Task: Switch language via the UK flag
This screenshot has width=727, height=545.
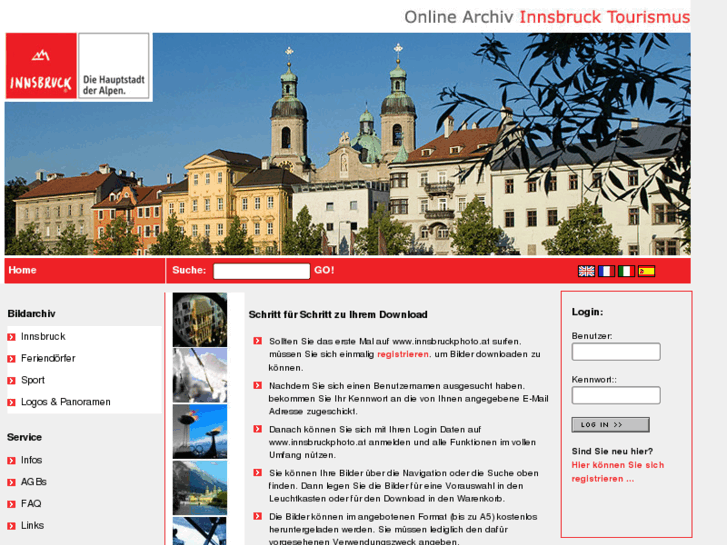Action: [x=586, y=271]
